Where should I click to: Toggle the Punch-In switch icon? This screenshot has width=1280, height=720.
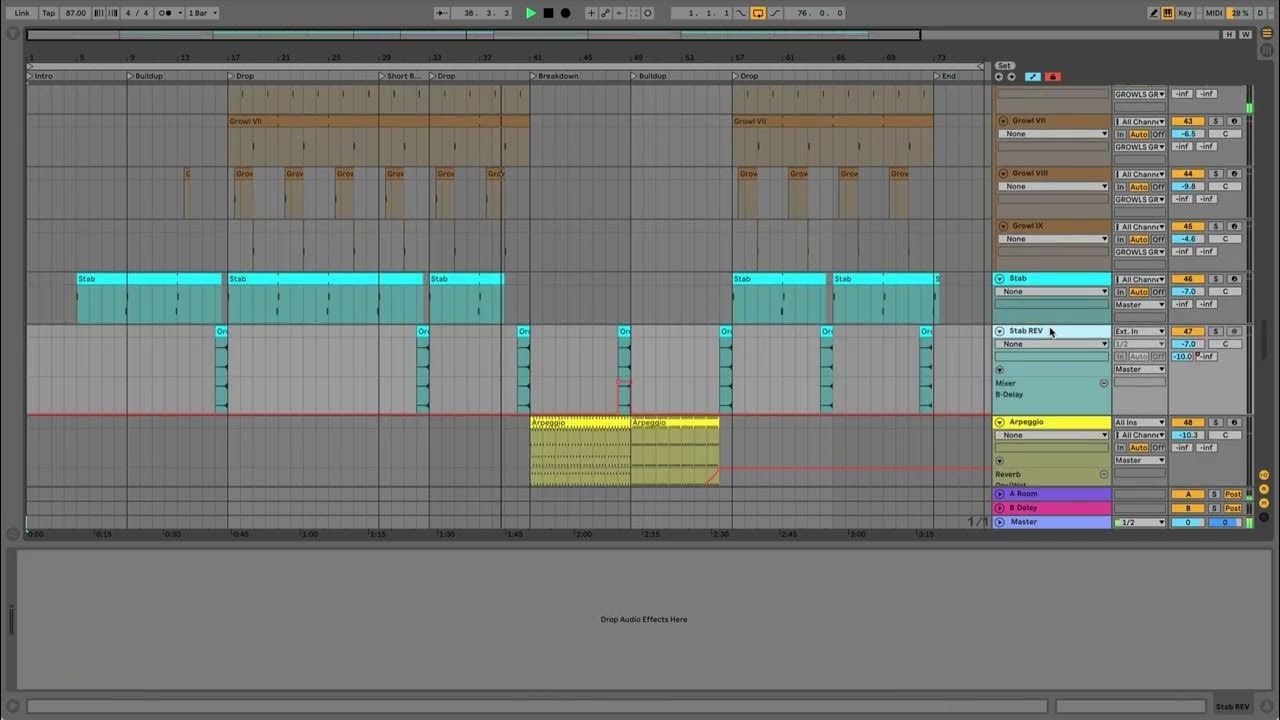tap(740, 13)
